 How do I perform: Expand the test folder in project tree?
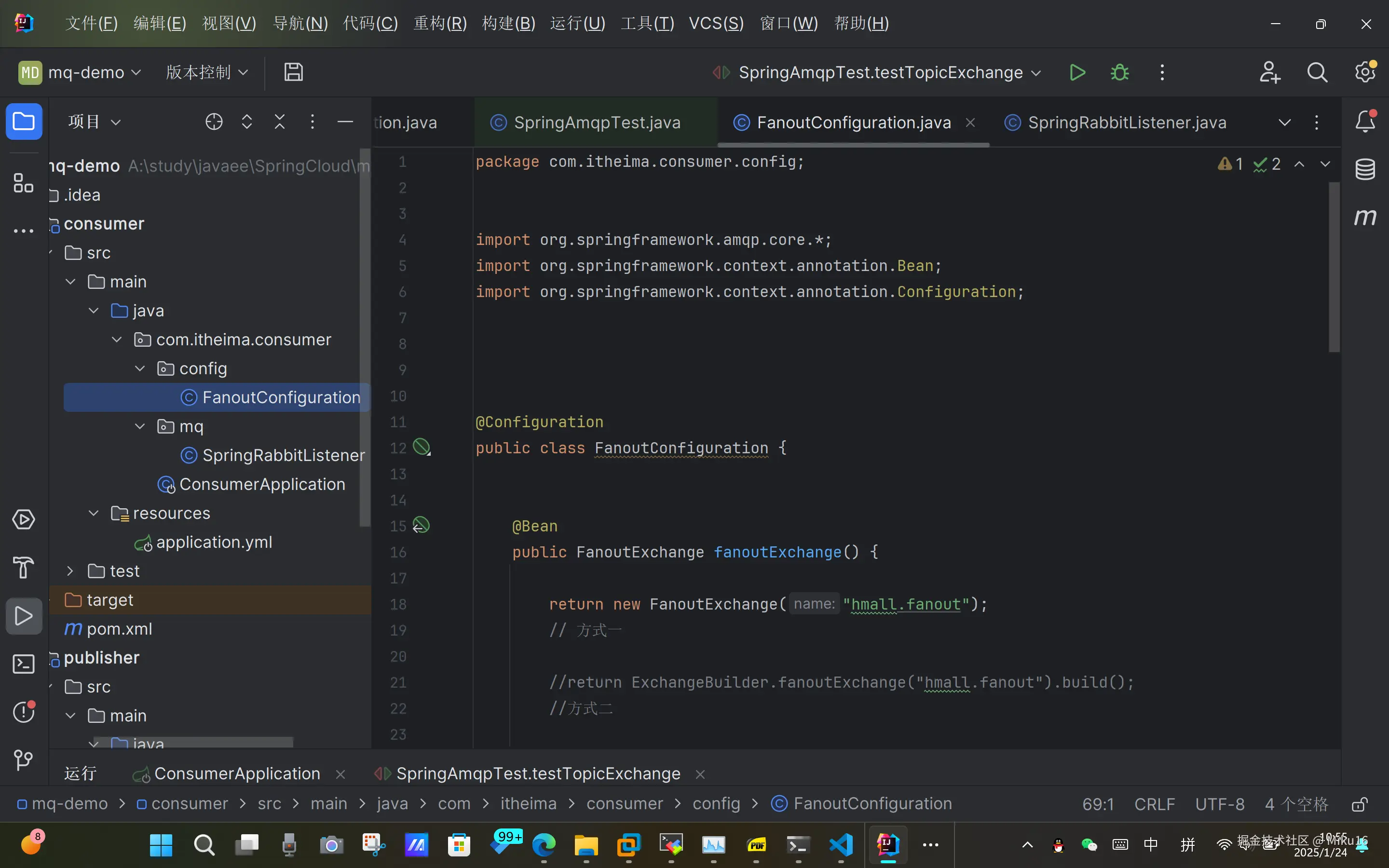(x=70, y=571)
